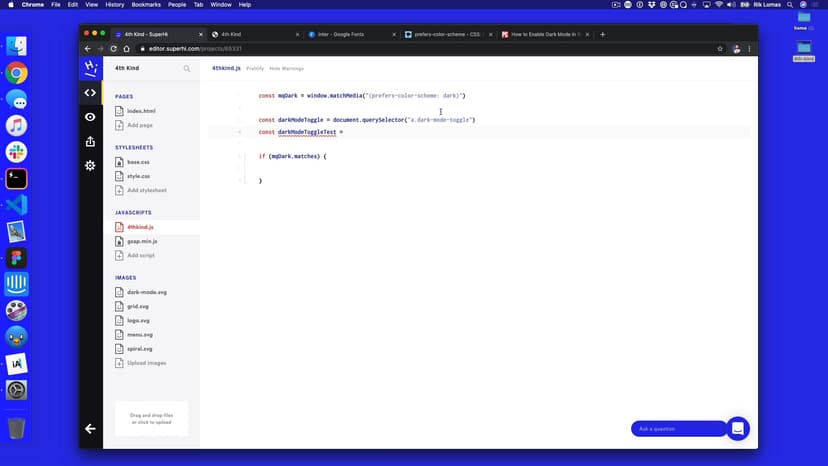Click darkModeToggleText variable in code
828x466 pixels.
pyautogui.click(x=307, y=132)
